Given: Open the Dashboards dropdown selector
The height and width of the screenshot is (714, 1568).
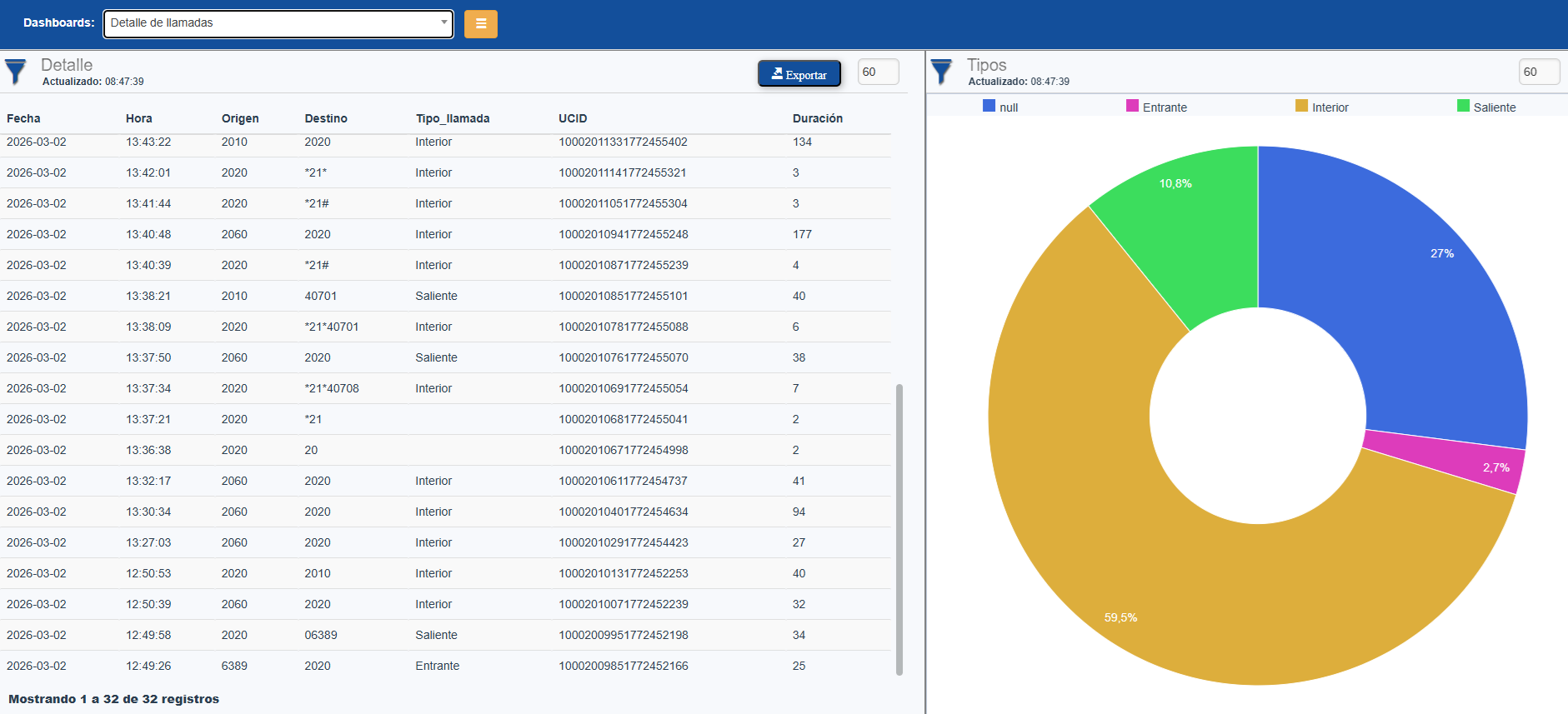Looking at the screenshot, I should tap(278, 23).
